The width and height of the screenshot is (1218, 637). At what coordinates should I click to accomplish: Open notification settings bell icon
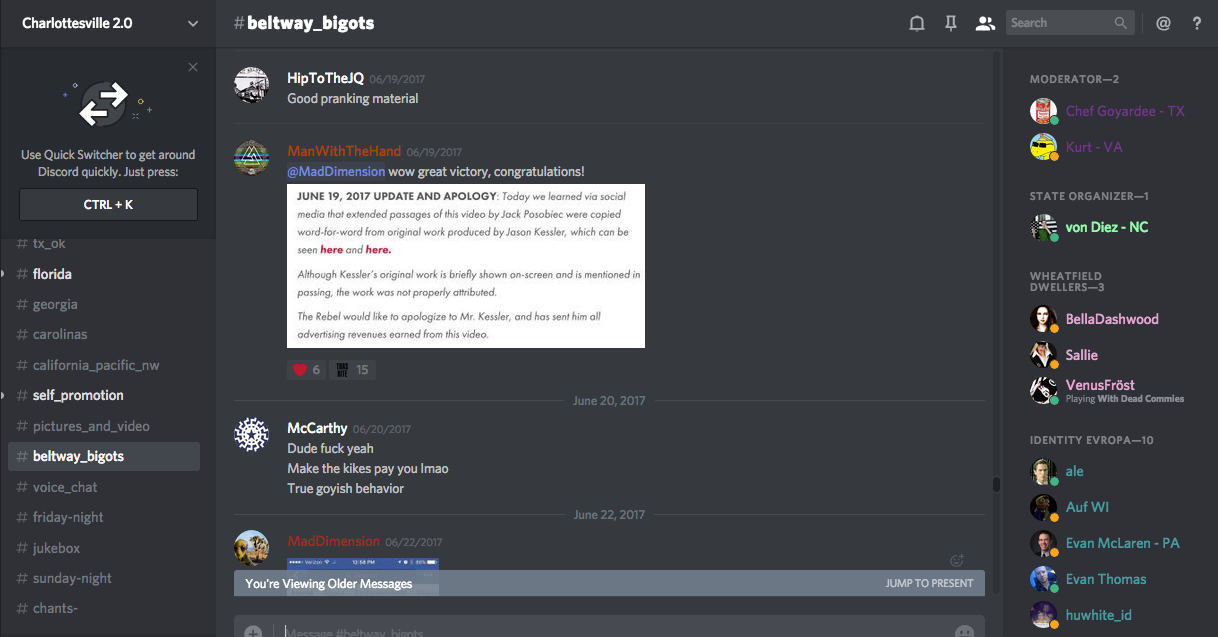tap(916, 23)
